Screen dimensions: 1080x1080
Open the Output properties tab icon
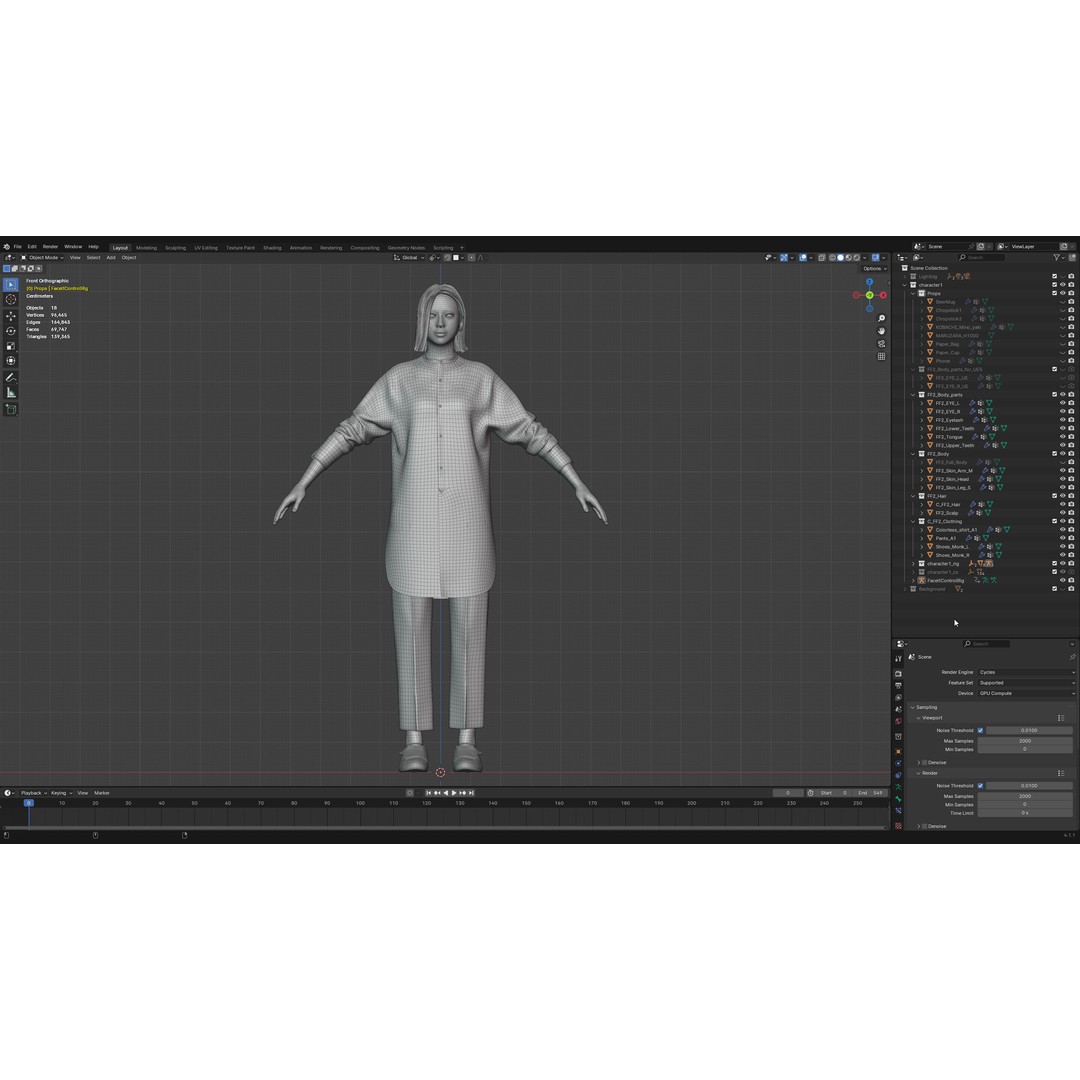pyautogui.click(x=898, y=685)
